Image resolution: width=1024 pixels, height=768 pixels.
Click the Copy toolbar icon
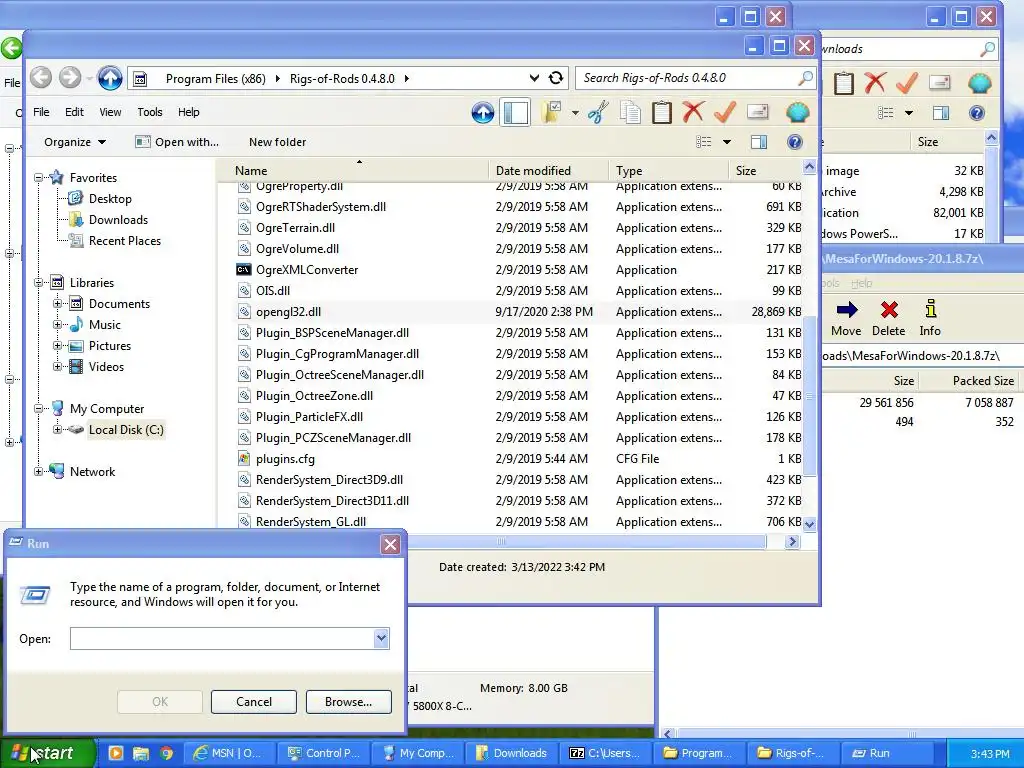(630, 112)
